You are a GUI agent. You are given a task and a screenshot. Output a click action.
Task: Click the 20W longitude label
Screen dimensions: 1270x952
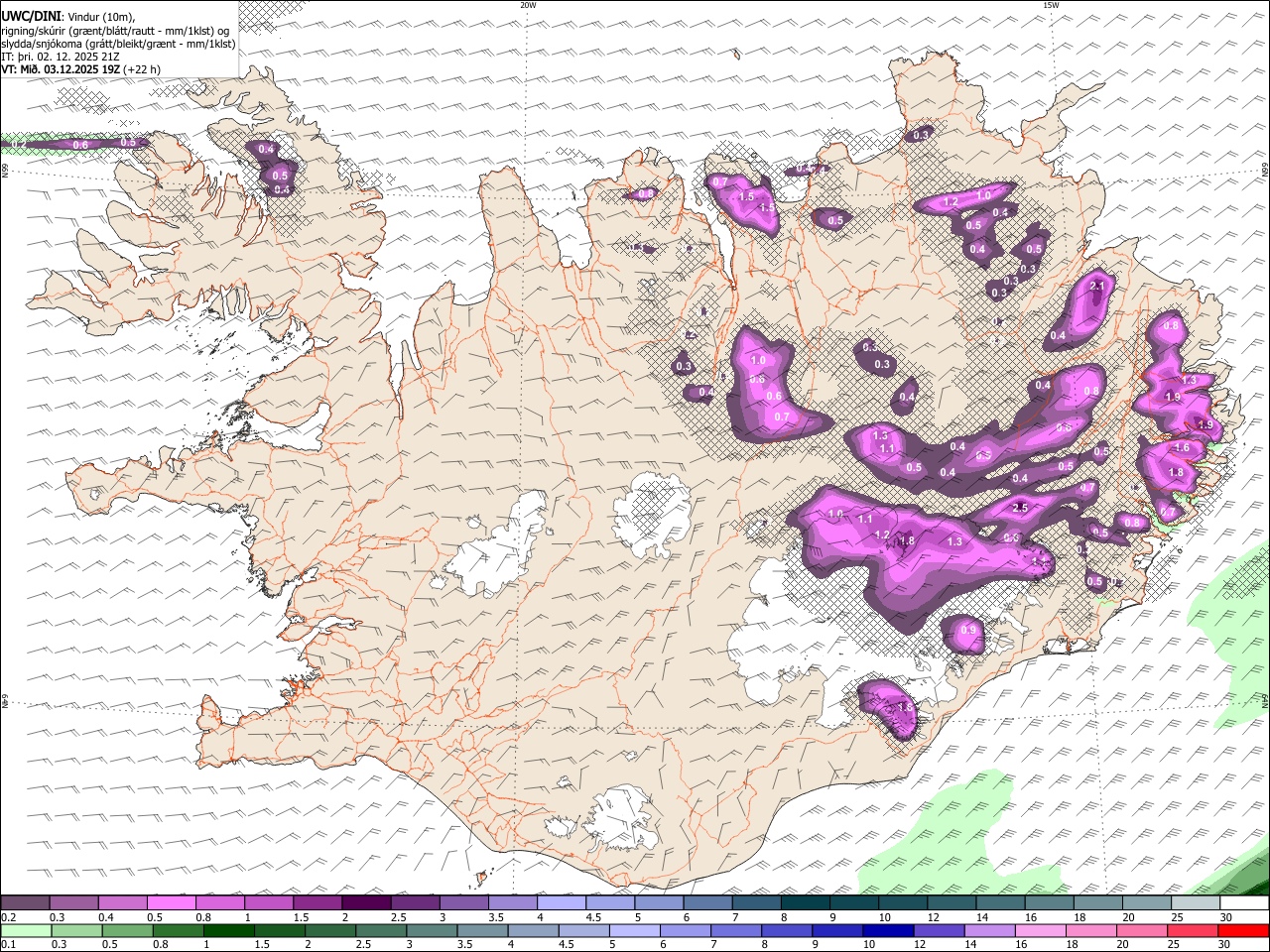(x=528, y=5)
